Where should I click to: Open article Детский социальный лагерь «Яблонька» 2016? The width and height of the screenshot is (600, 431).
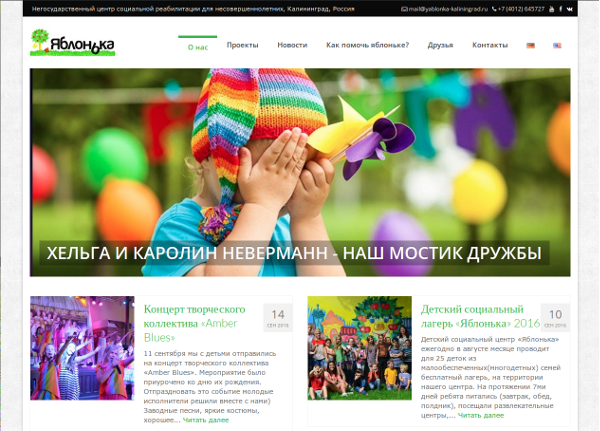(480, 316)
